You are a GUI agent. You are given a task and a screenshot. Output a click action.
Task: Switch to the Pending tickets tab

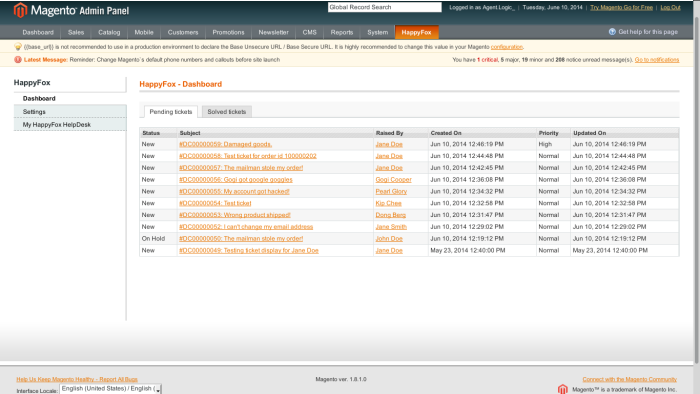(171, 112)
